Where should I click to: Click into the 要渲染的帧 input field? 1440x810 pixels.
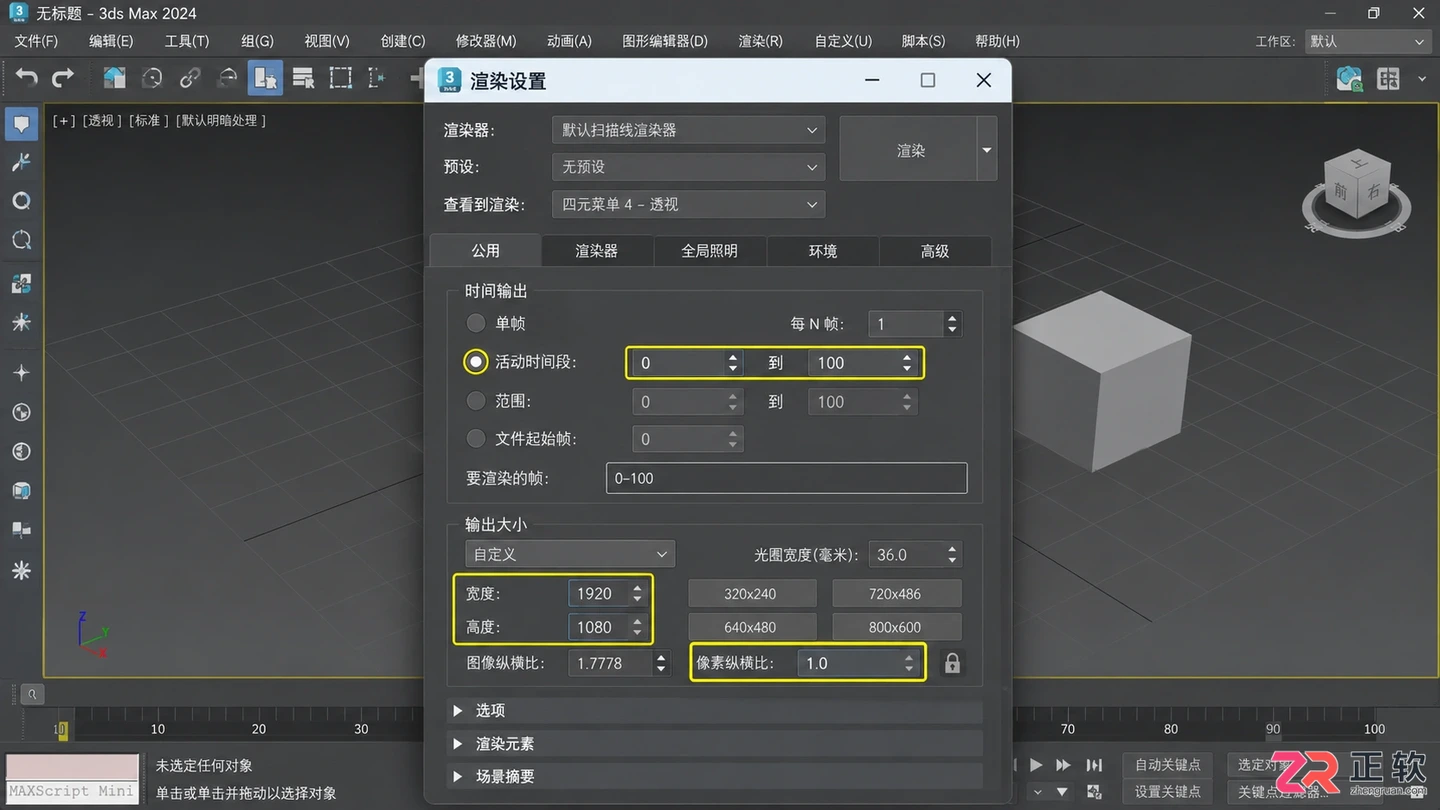click(786, 478)
